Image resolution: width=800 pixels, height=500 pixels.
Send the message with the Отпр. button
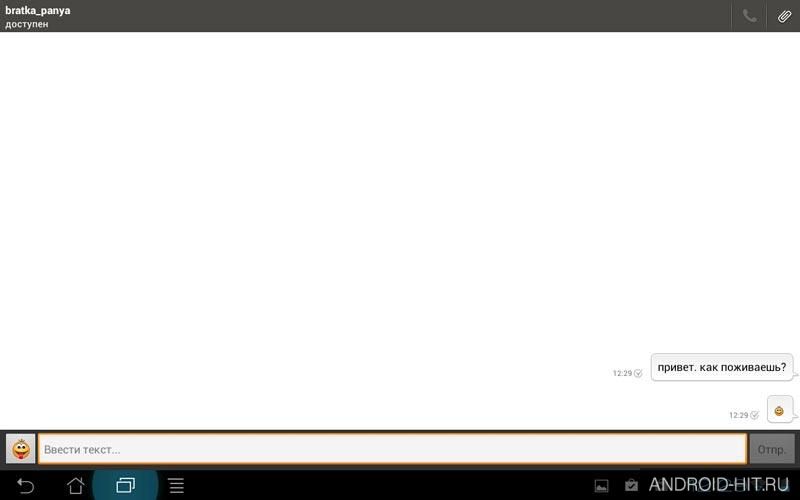[771, 449]
